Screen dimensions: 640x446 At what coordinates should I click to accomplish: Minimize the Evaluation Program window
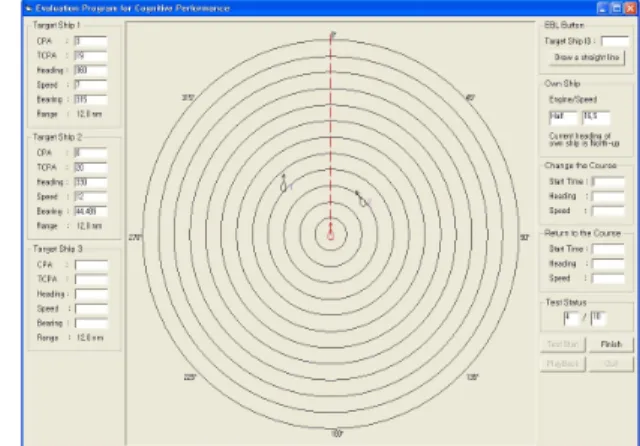[x=602, y=8]
